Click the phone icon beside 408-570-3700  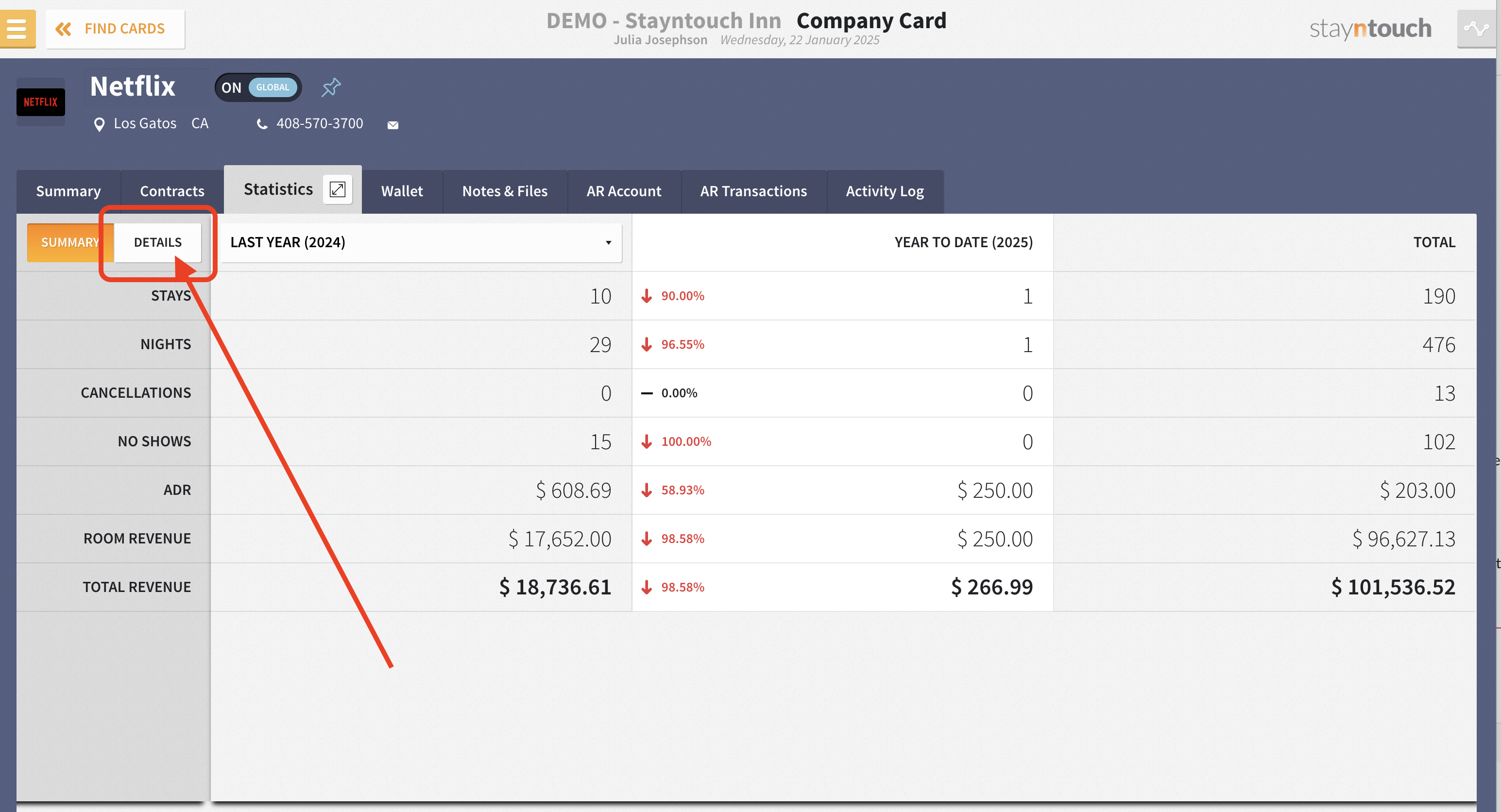click(x=262, y=124)
